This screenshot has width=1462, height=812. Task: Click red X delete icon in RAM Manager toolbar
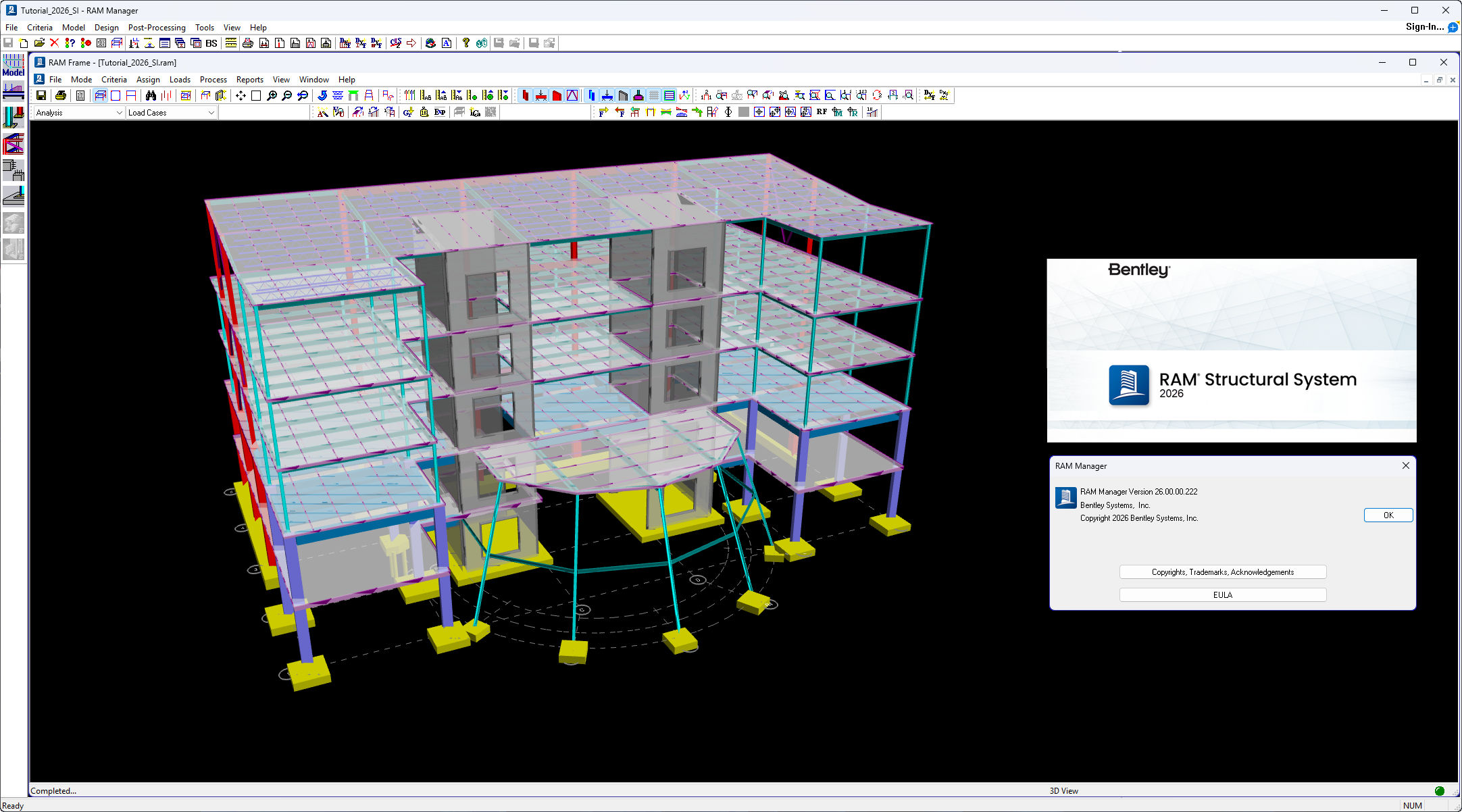pyautogui.click(x=55, y=43)
